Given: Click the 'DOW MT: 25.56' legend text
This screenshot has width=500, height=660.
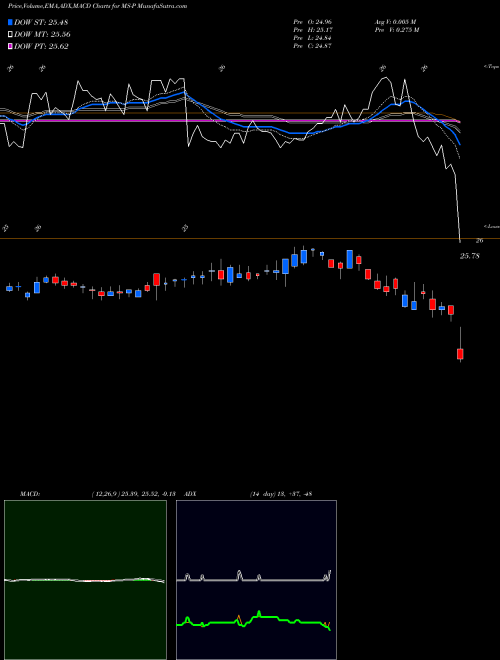Looking at the screenshot, I should coord(43,35).
